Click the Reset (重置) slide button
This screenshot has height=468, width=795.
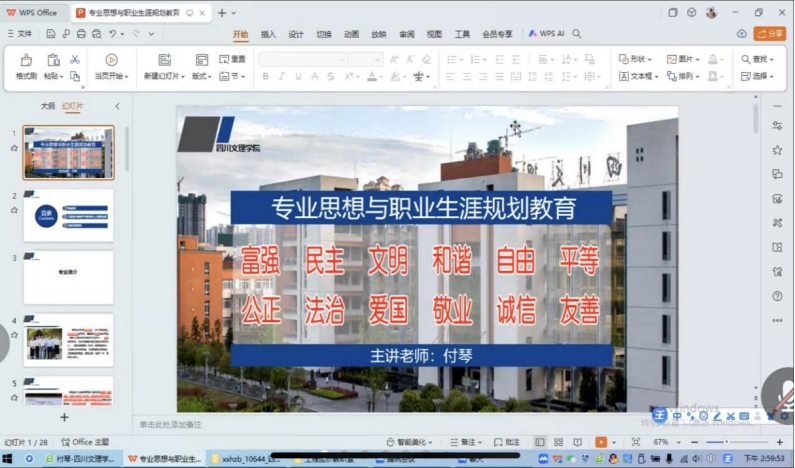[x=231, y=59]
